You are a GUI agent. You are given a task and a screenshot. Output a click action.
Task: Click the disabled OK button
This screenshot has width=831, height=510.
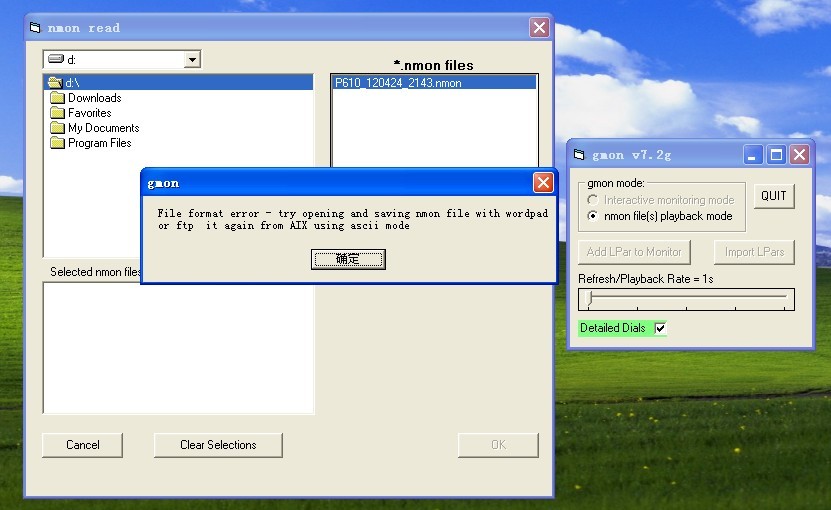click(498, 445)
